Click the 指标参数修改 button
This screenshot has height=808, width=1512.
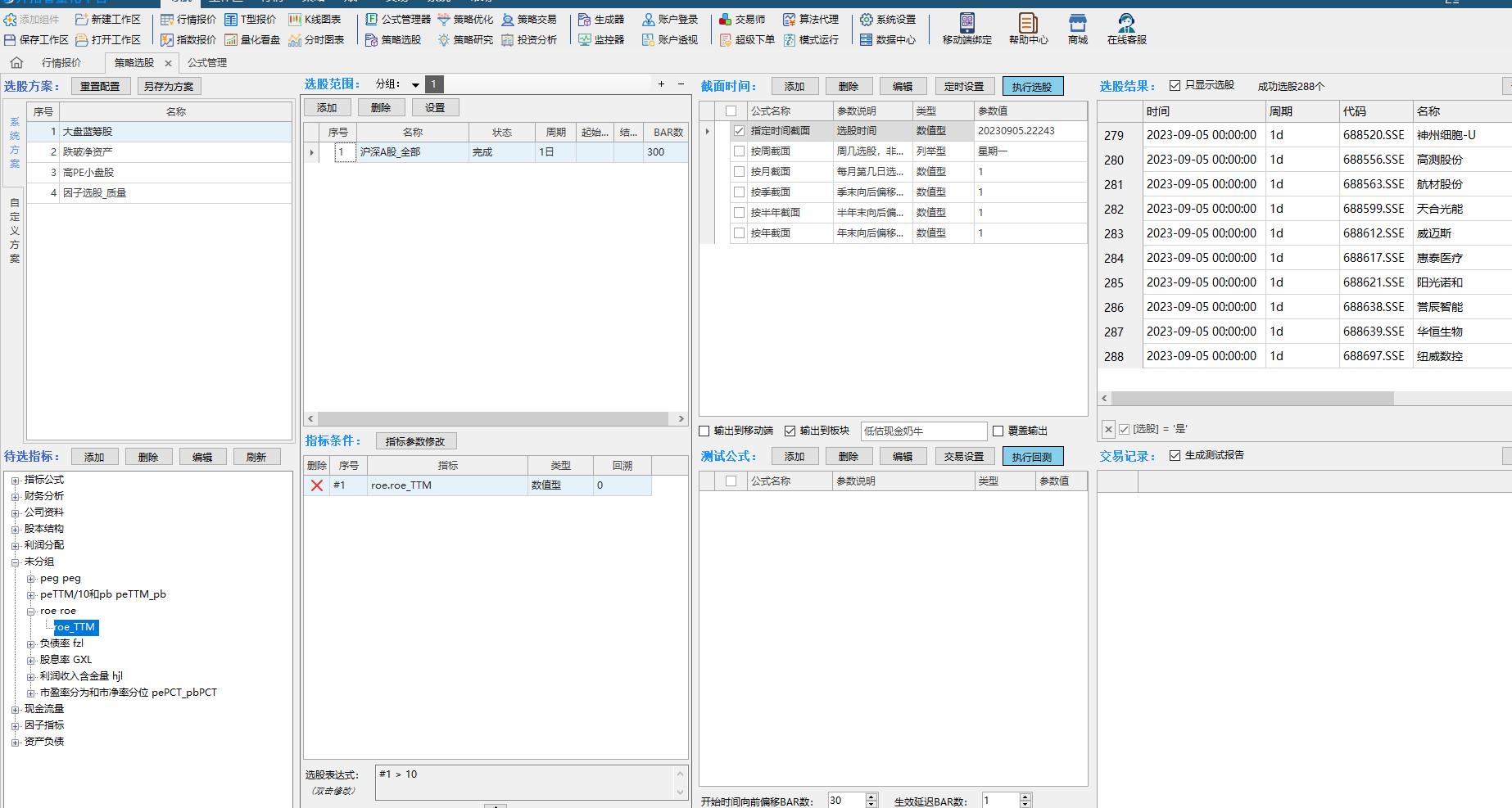(415, 442)
